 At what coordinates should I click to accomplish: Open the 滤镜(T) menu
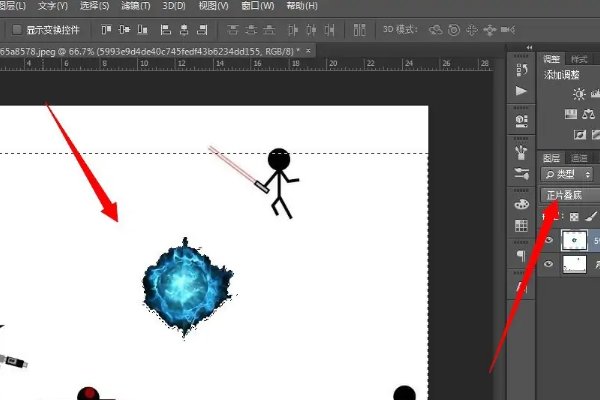tap(134, 6)
